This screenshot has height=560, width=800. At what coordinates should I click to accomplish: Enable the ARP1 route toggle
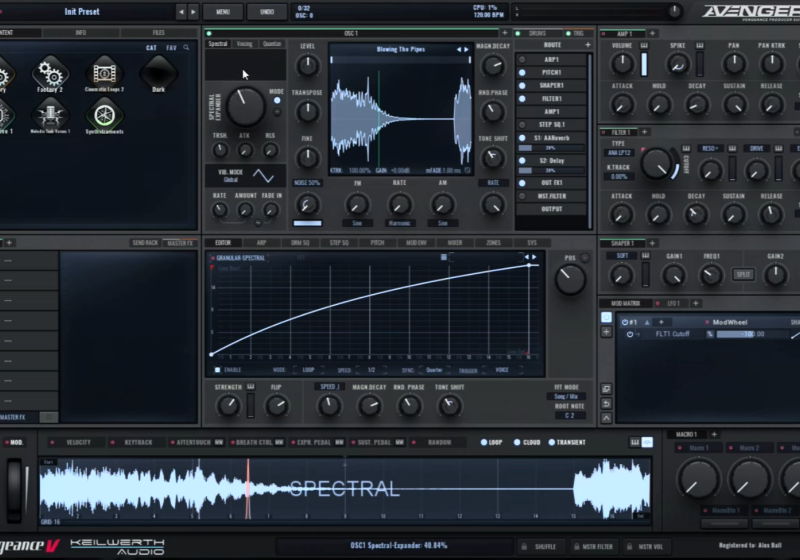[x=523, y=59]
